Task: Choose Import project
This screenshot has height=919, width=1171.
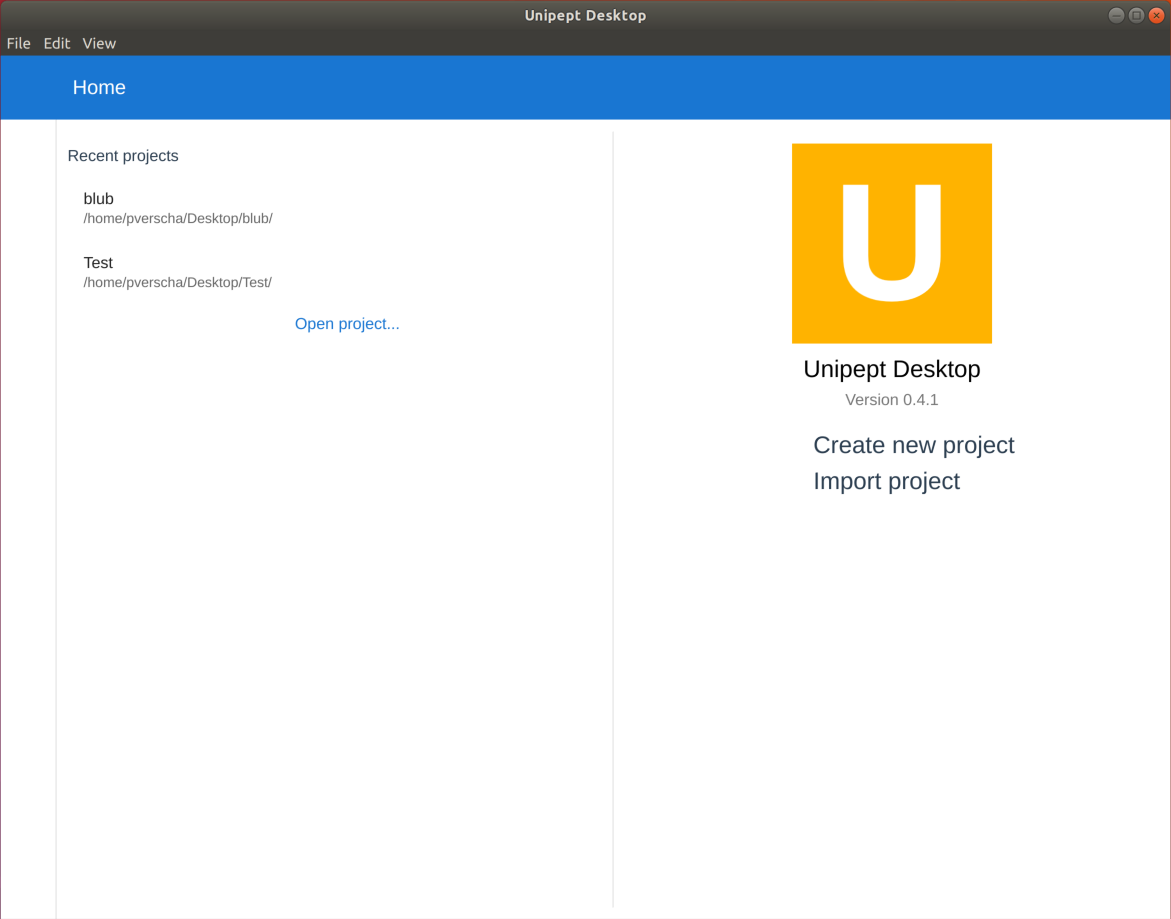Action: point(886,481)
